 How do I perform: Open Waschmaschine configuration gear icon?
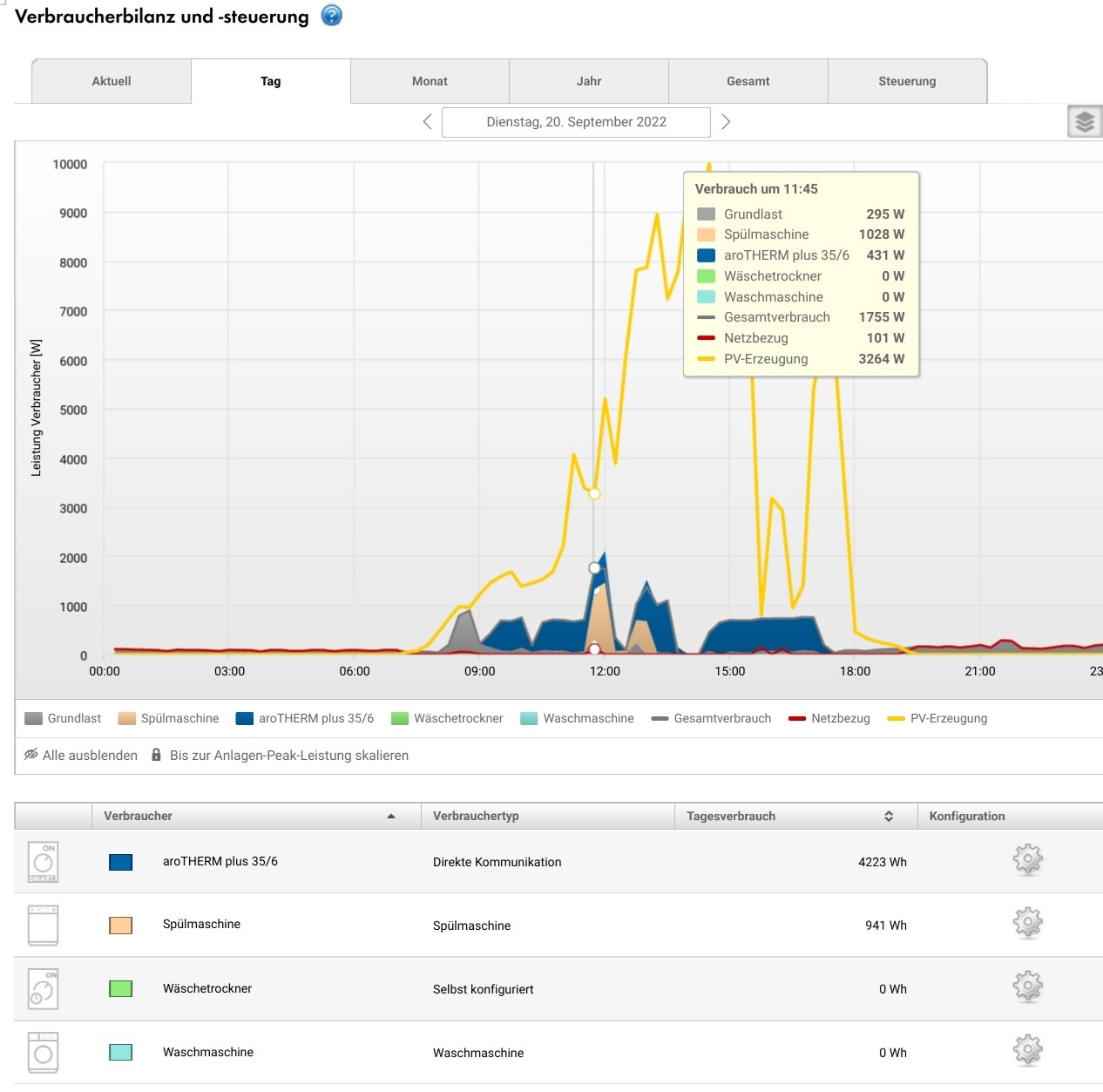tap(1027, 1051)
